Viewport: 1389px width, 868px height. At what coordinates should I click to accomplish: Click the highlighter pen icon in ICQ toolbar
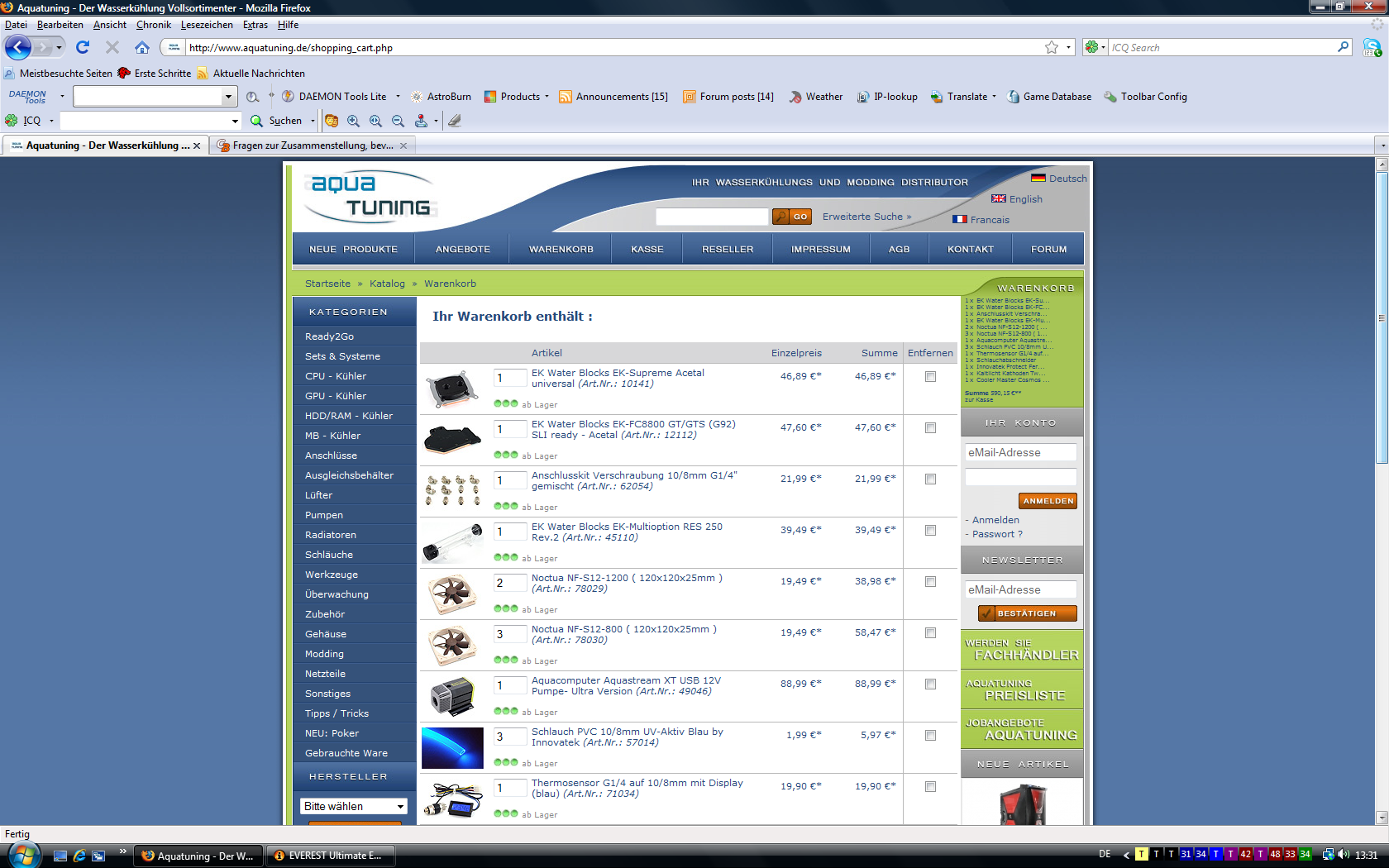click(455, 121)
